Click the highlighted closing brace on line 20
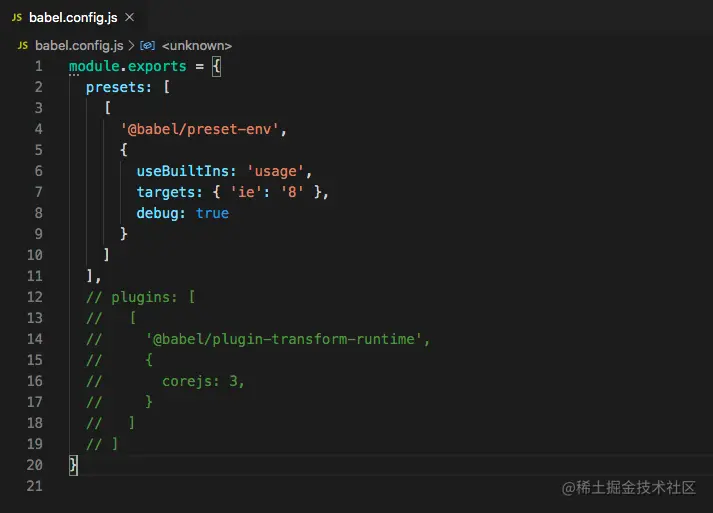The image size is (713, 513). pos(73,465)
